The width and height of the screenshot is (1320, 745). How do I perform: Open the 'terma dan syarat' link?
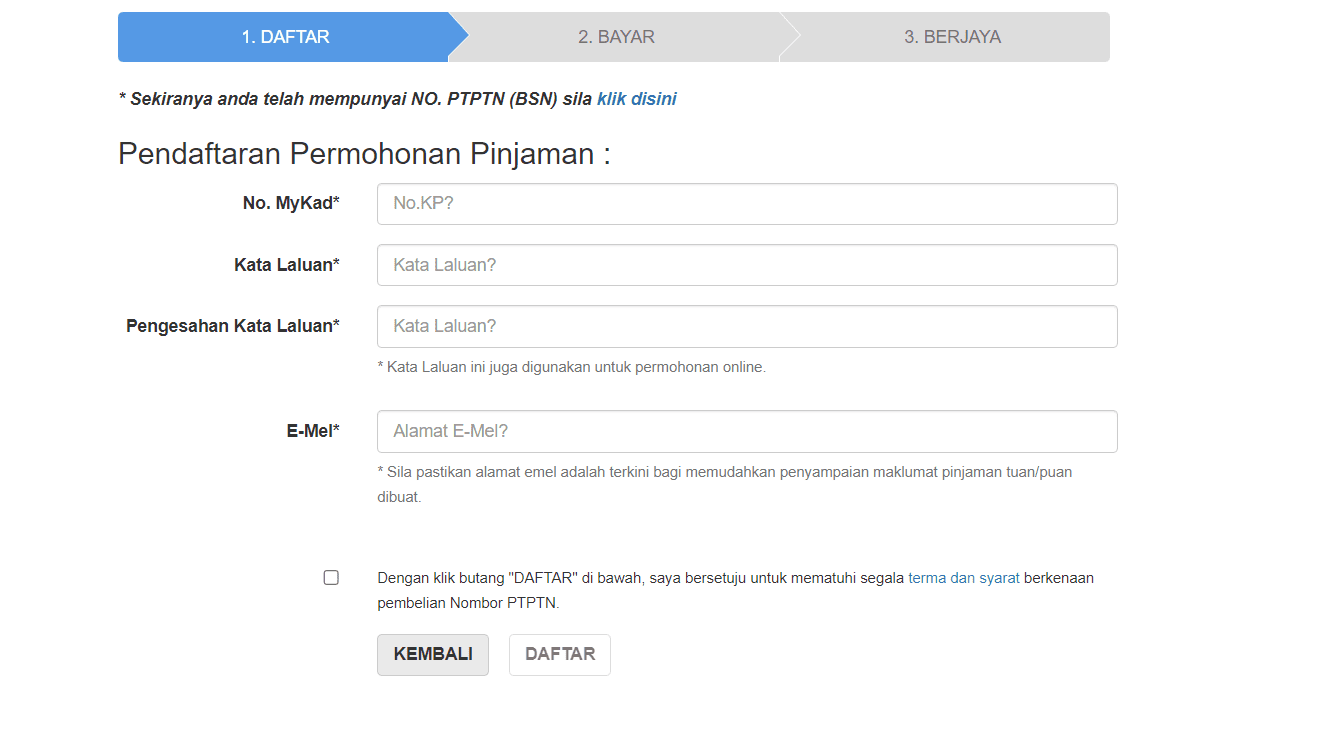tap(964, 578)
